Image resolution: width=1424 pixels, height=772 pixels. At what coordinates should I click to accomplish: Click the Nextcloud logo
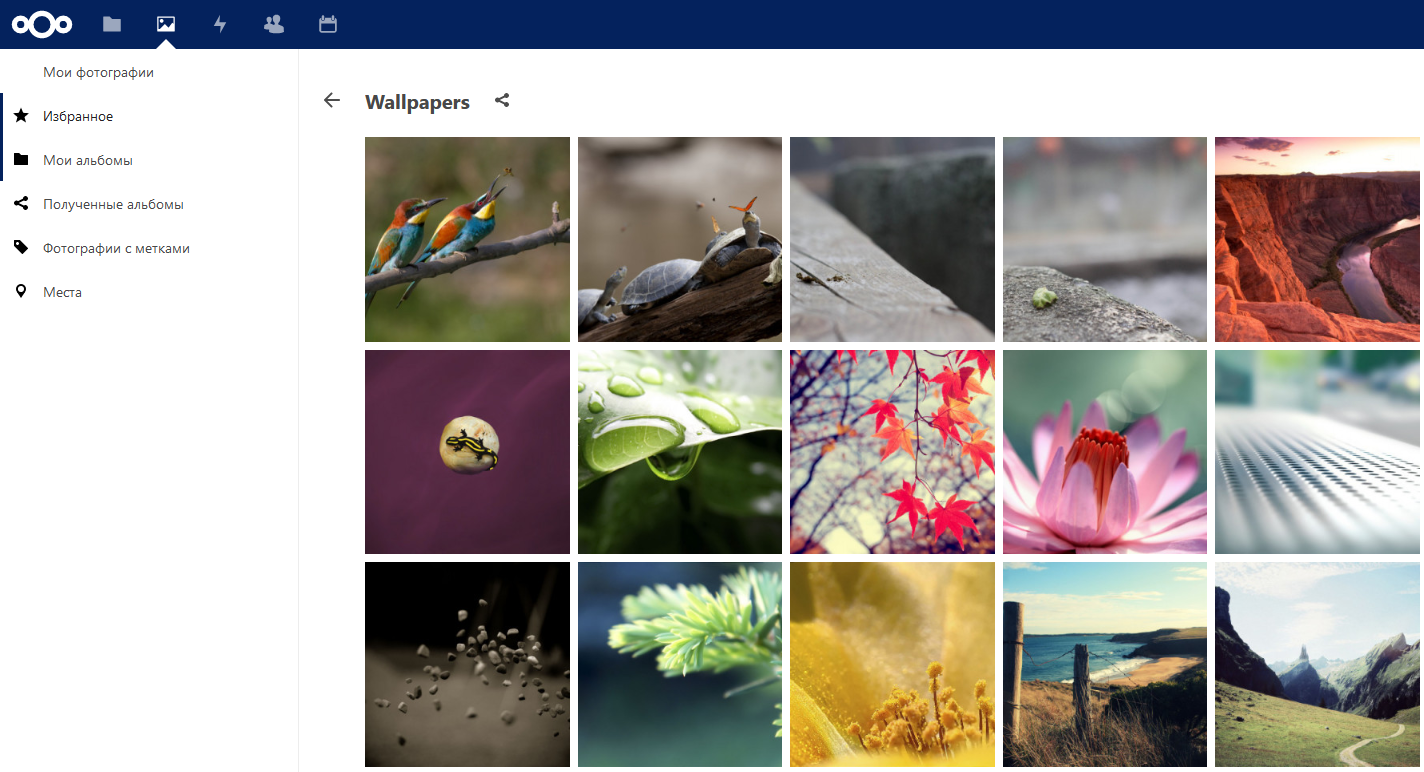[42, 24]
